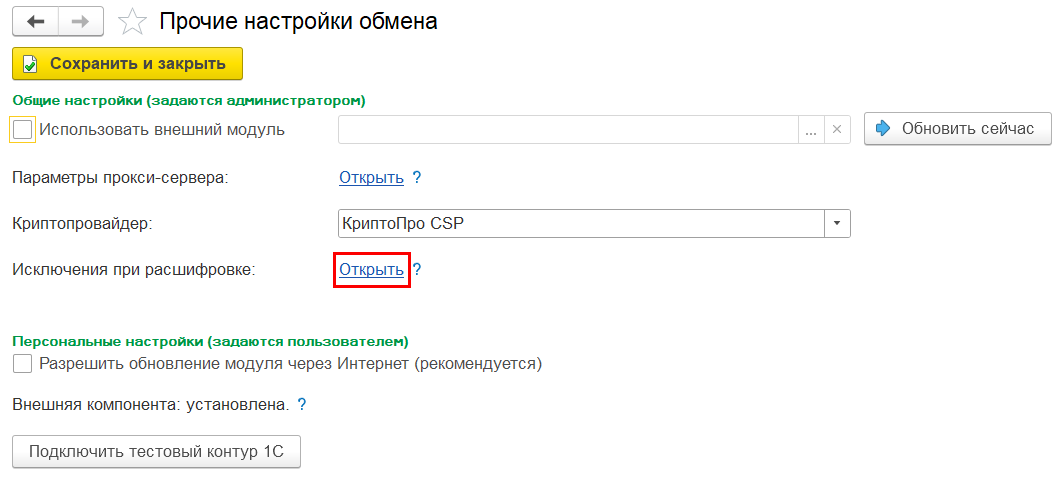Click Подключить тестовый контур 1С
Viewport: 1061px width, 486px height.
click(x=156, y=451)
